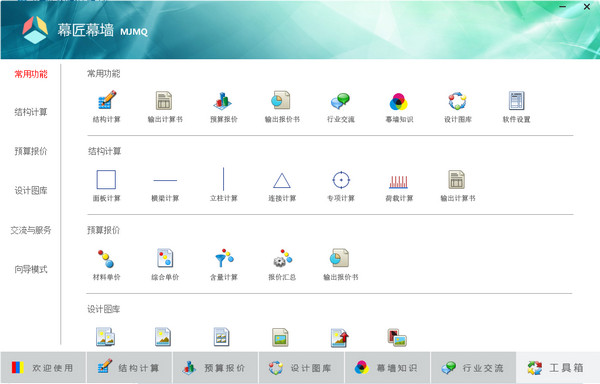600x384 pixels.
Task: Select 结构计算 in left sidebar
Action: click(31, 112)
